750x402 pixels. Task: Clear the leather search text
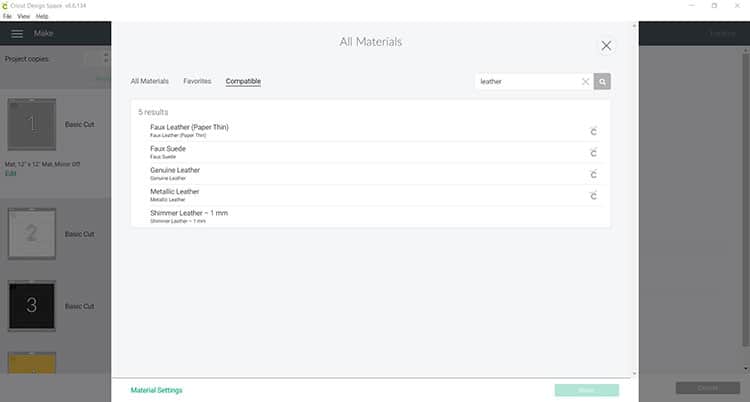tap(585, 81)
